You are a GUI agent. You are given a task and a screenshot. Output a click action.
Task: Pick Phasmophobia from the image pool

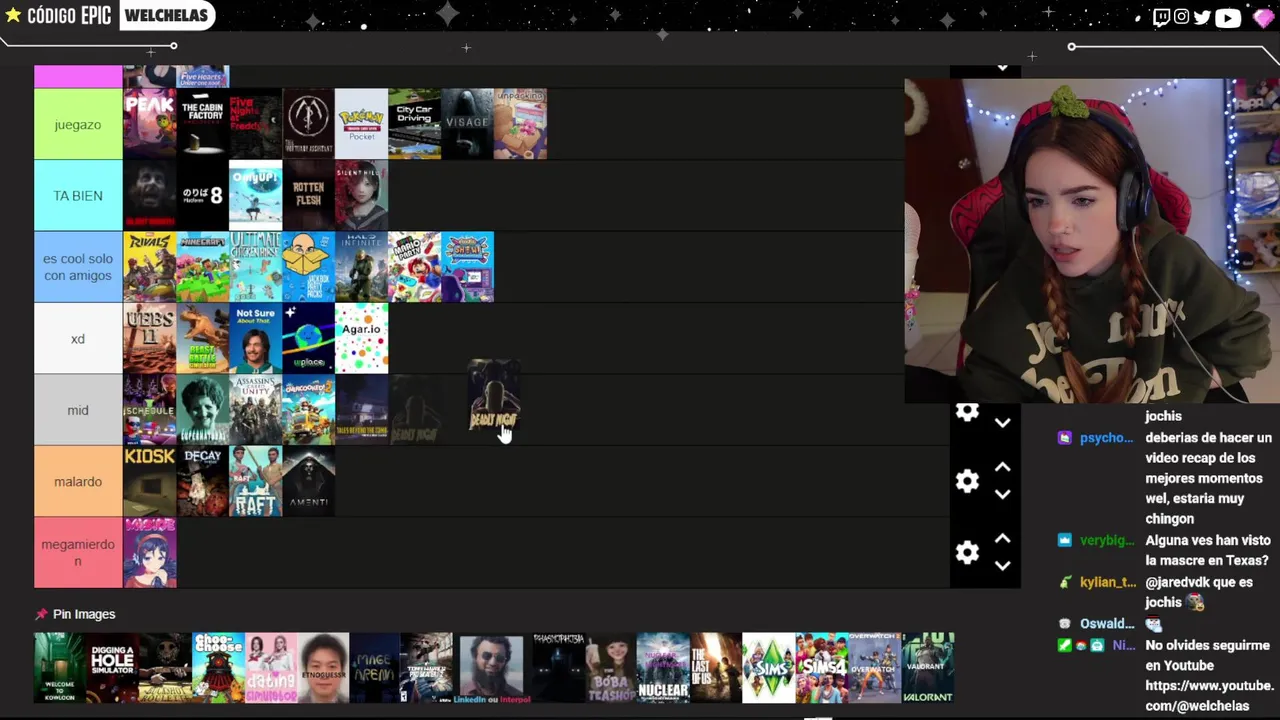tap(558, 667)
